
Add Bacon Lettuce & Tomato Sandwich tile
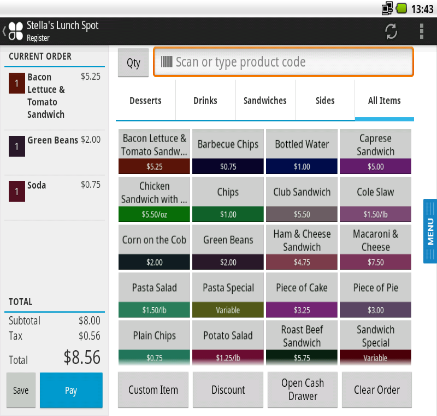(154, 152)
